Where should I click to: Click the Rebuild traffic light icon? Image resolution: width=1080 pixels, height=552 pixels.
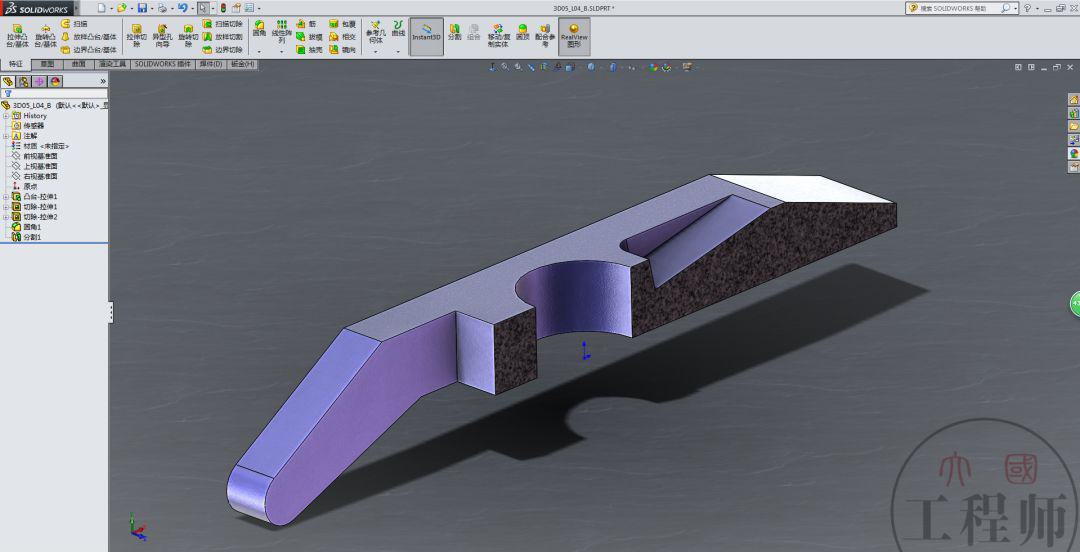[223, 8]
